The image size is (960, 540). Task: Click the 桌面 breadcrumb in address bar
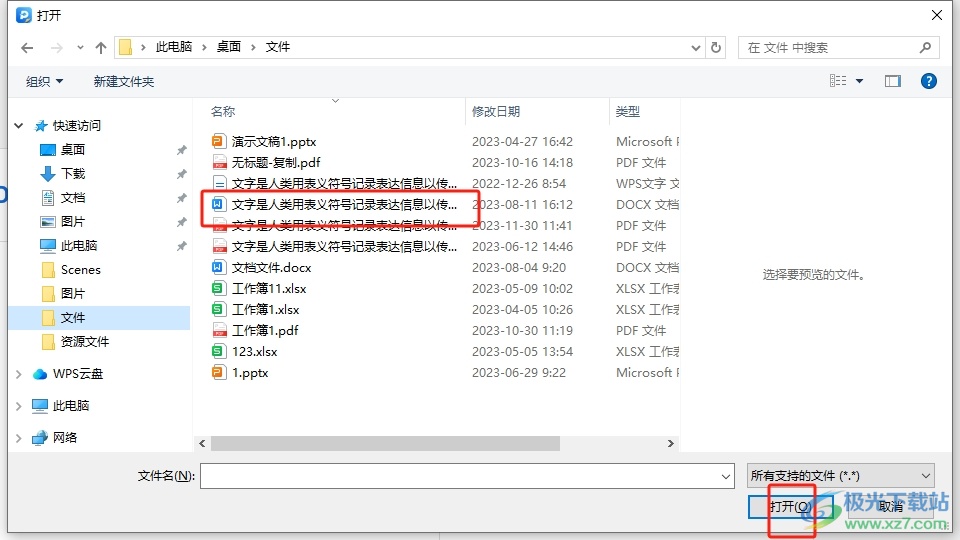click(x=228, y=47)
